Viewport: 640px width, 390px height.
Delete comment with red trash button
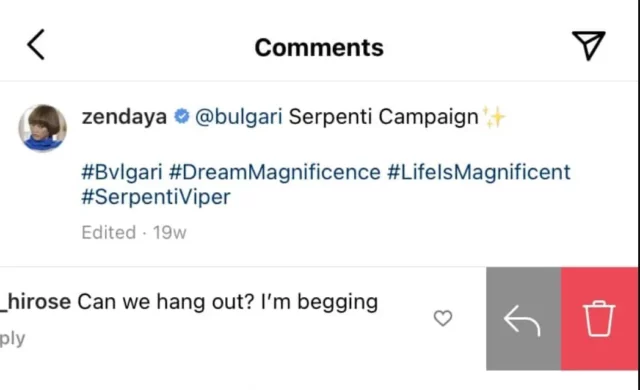(599, 319)
